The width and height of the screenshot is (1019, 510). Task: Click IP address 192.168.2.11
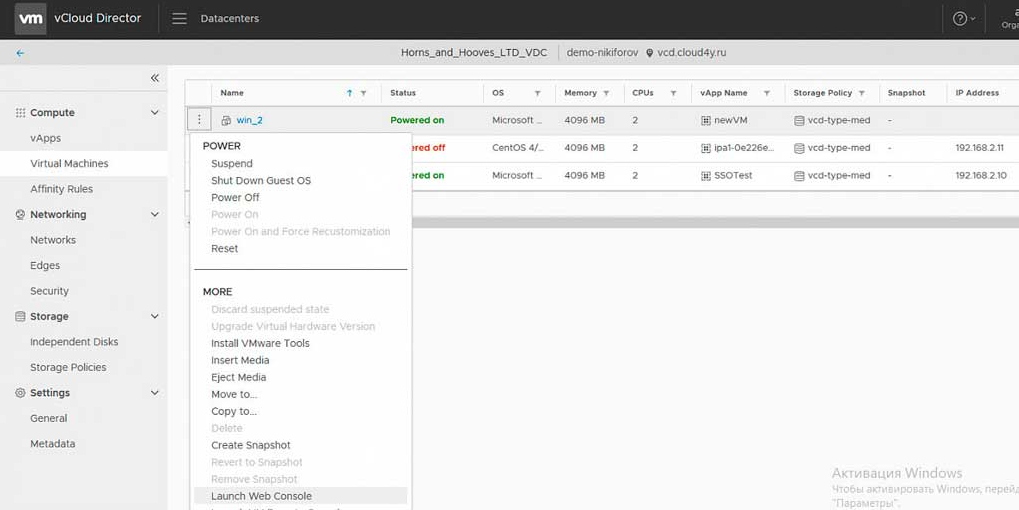(x=979, y=148)
